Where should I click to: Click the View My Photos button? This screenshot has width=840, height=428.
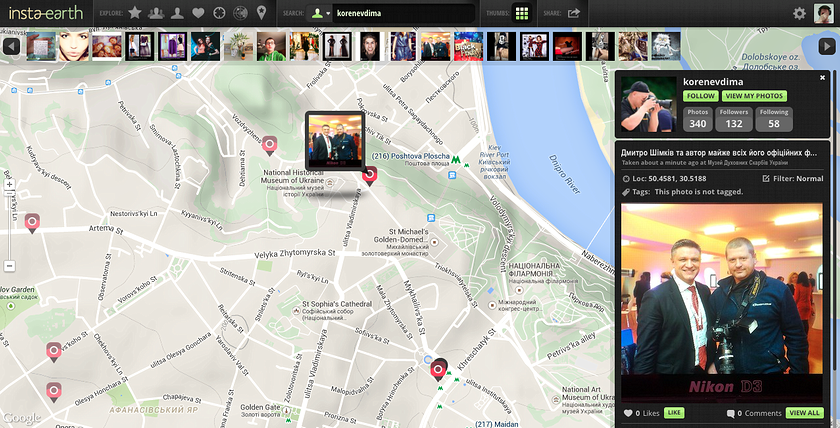pyautogui.click(x=754, y=96)
